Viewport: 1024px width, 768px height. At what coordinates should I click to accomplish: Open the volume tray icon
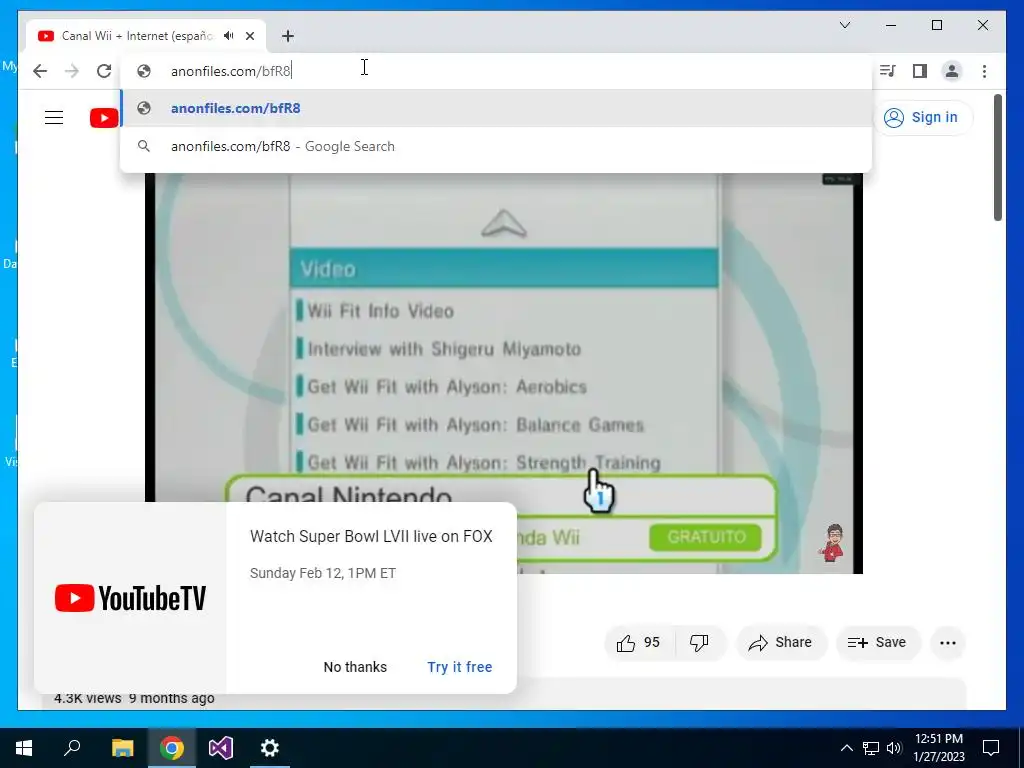894,748
